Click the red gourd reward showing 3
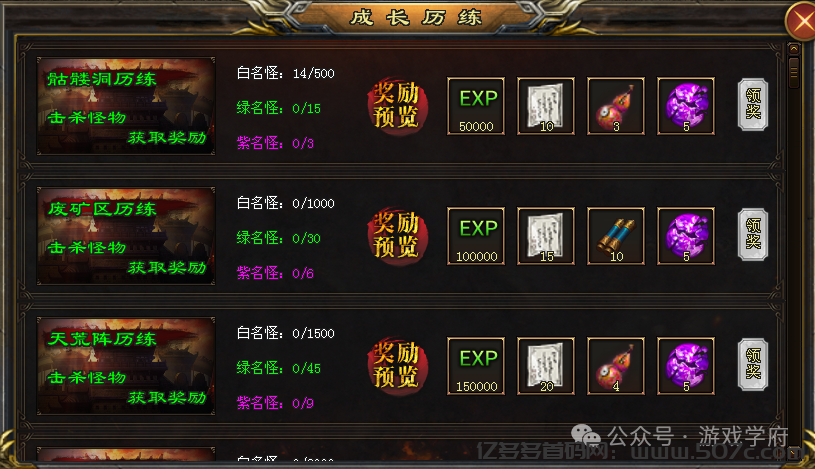The image size is (815, 469). point(616,106)
